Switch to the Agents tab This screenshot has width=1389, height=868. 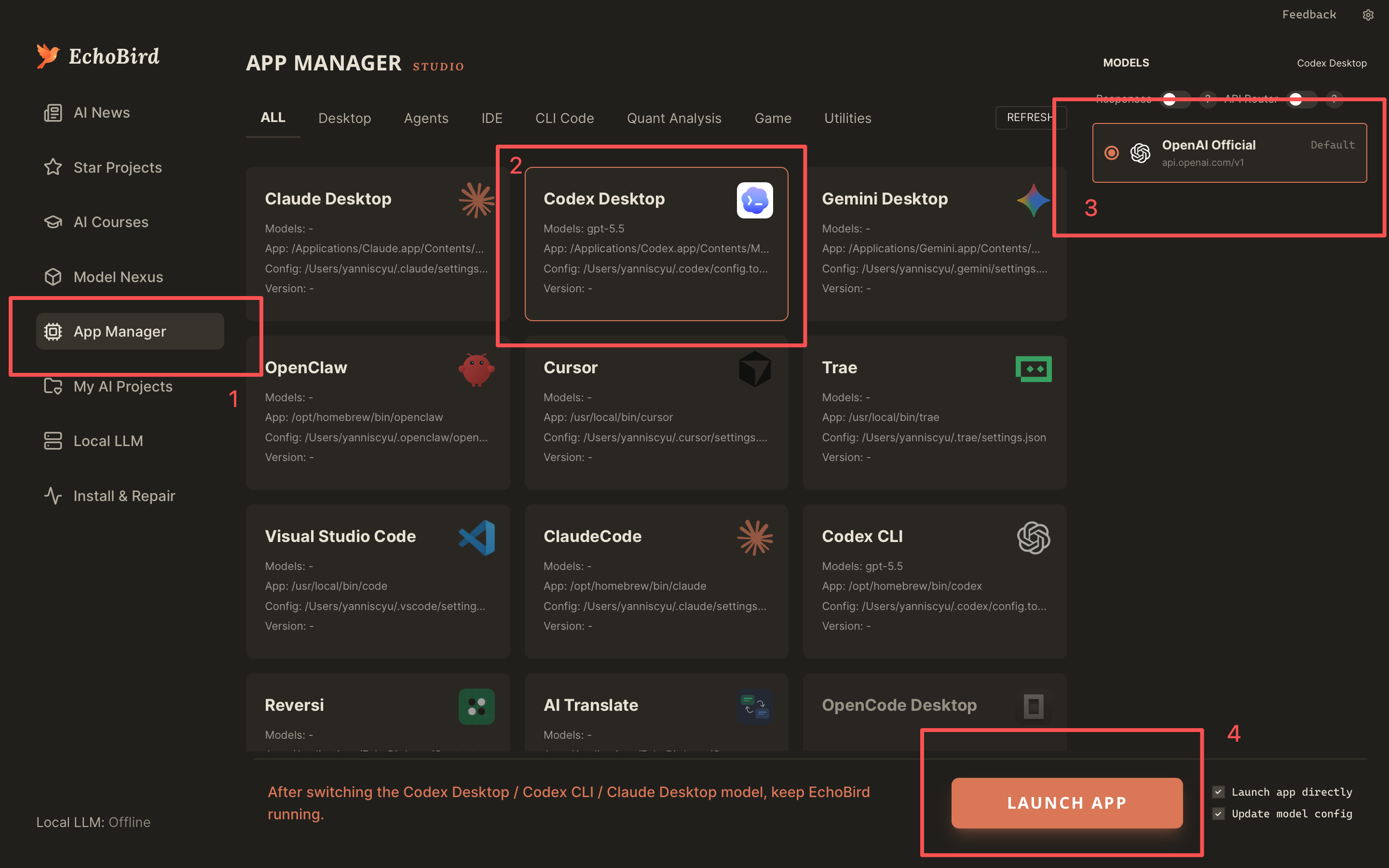pyautogui.click(x=426, y=118)
